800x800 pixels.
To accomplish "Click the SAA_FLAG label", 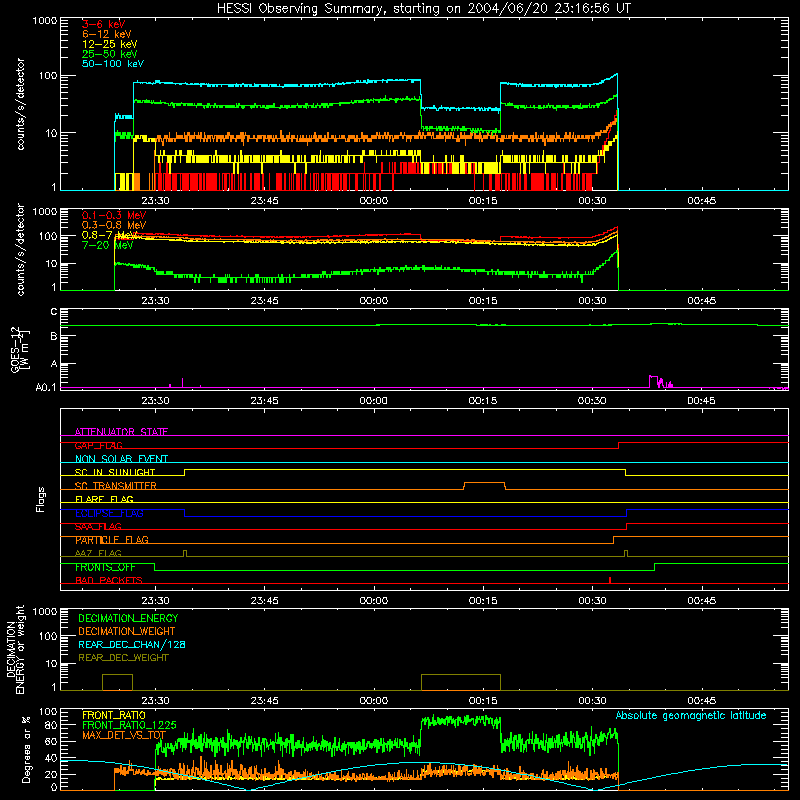I will [x=98, y=526].
